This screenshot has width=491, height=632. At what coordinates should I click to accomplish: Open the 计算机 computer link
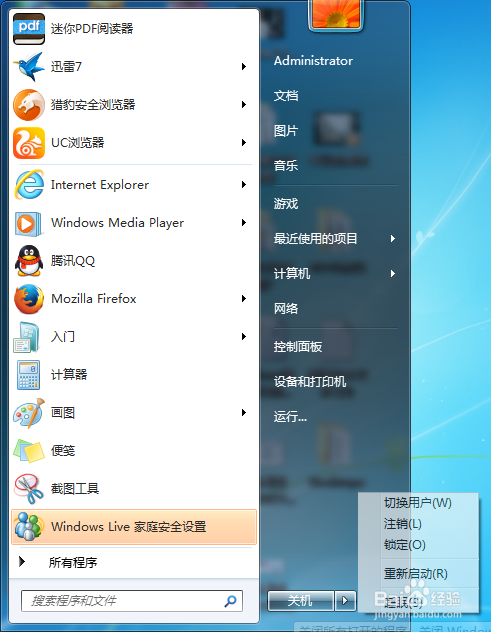coord(292,274)
